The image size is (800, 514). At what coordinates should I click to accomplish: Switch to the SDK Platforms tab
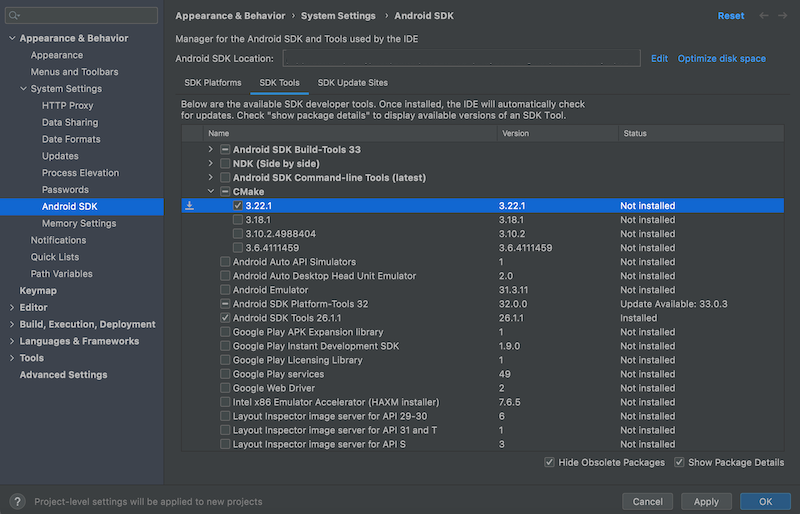coord(213,82)
